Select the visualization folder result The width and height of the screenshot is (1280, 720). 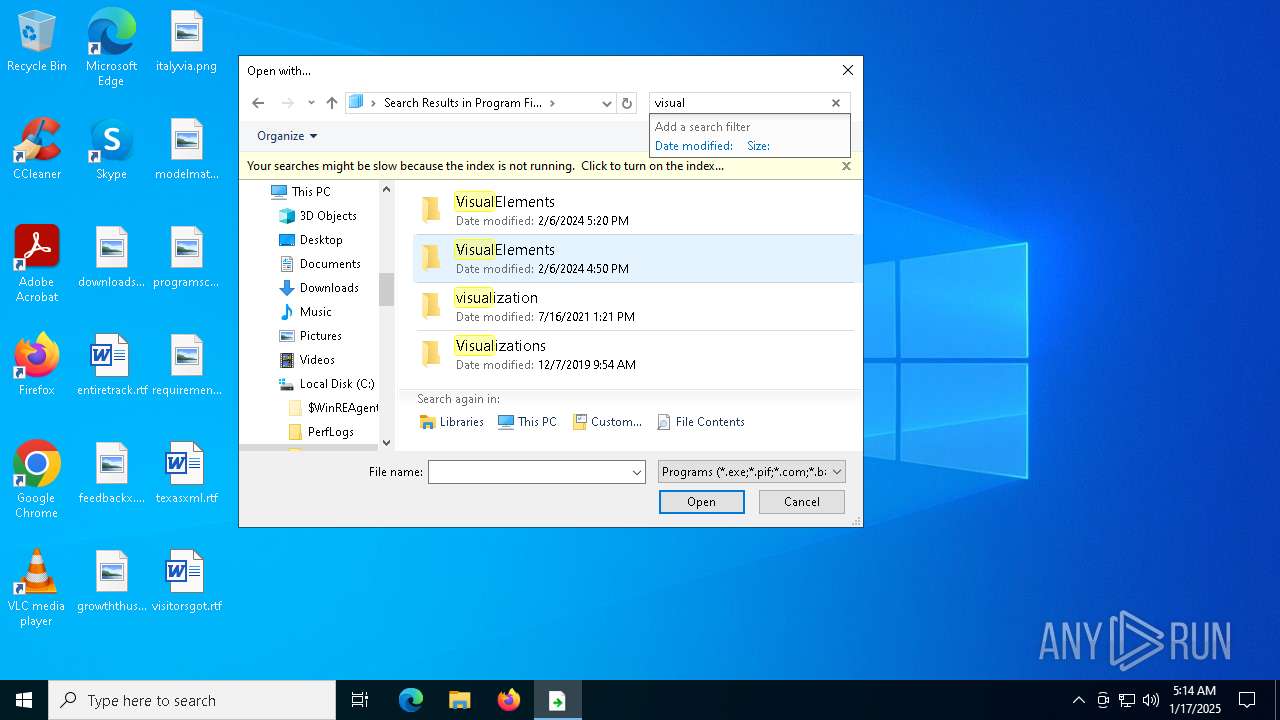634,306
